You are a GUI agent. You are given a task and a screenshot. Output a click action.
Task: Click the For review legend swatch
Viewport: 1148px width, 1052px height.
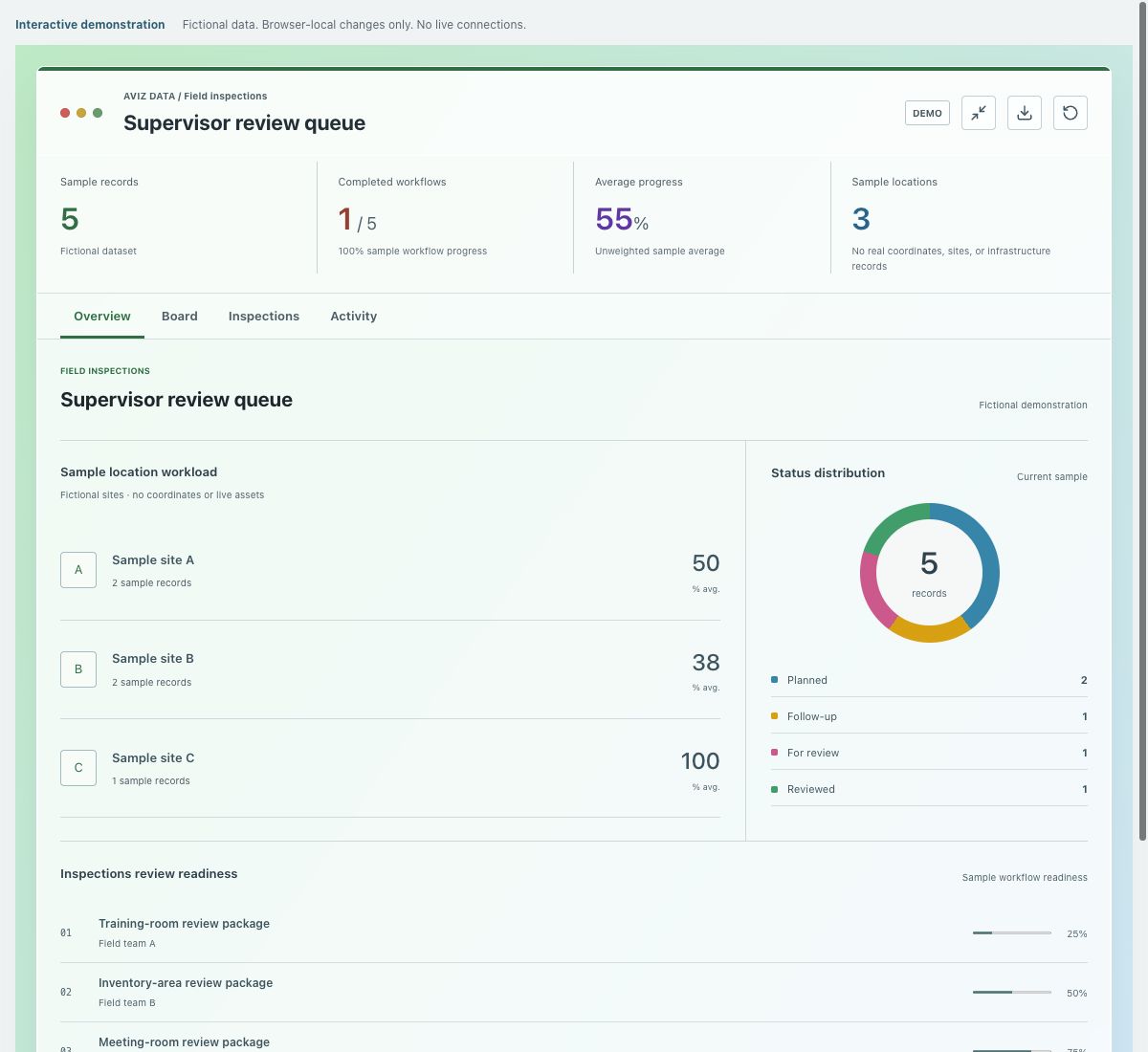(774, 753)
